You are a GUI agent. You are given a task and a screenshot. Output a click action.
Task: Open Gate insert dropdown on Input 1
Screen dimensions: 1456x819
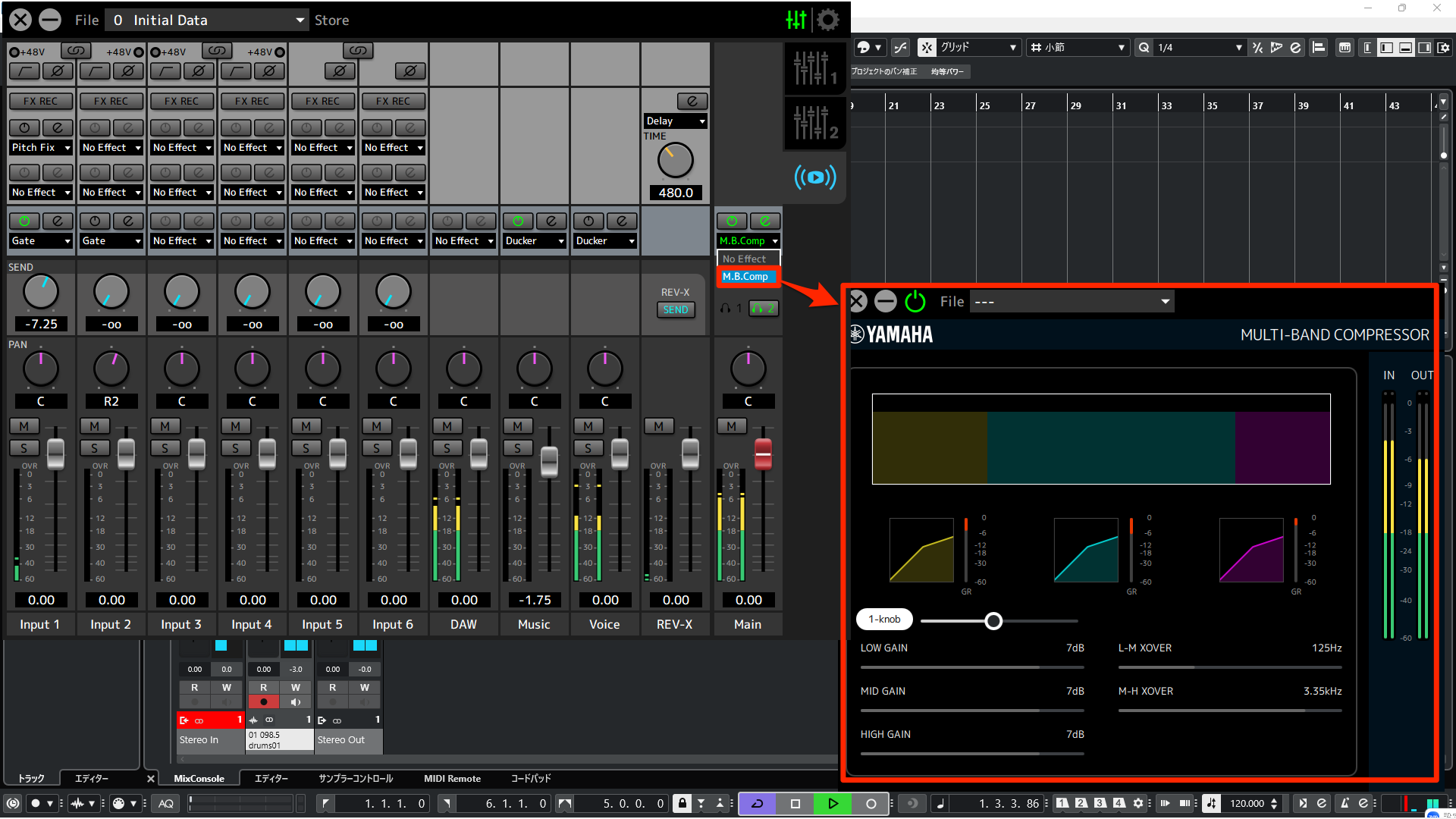pos(40,240)
